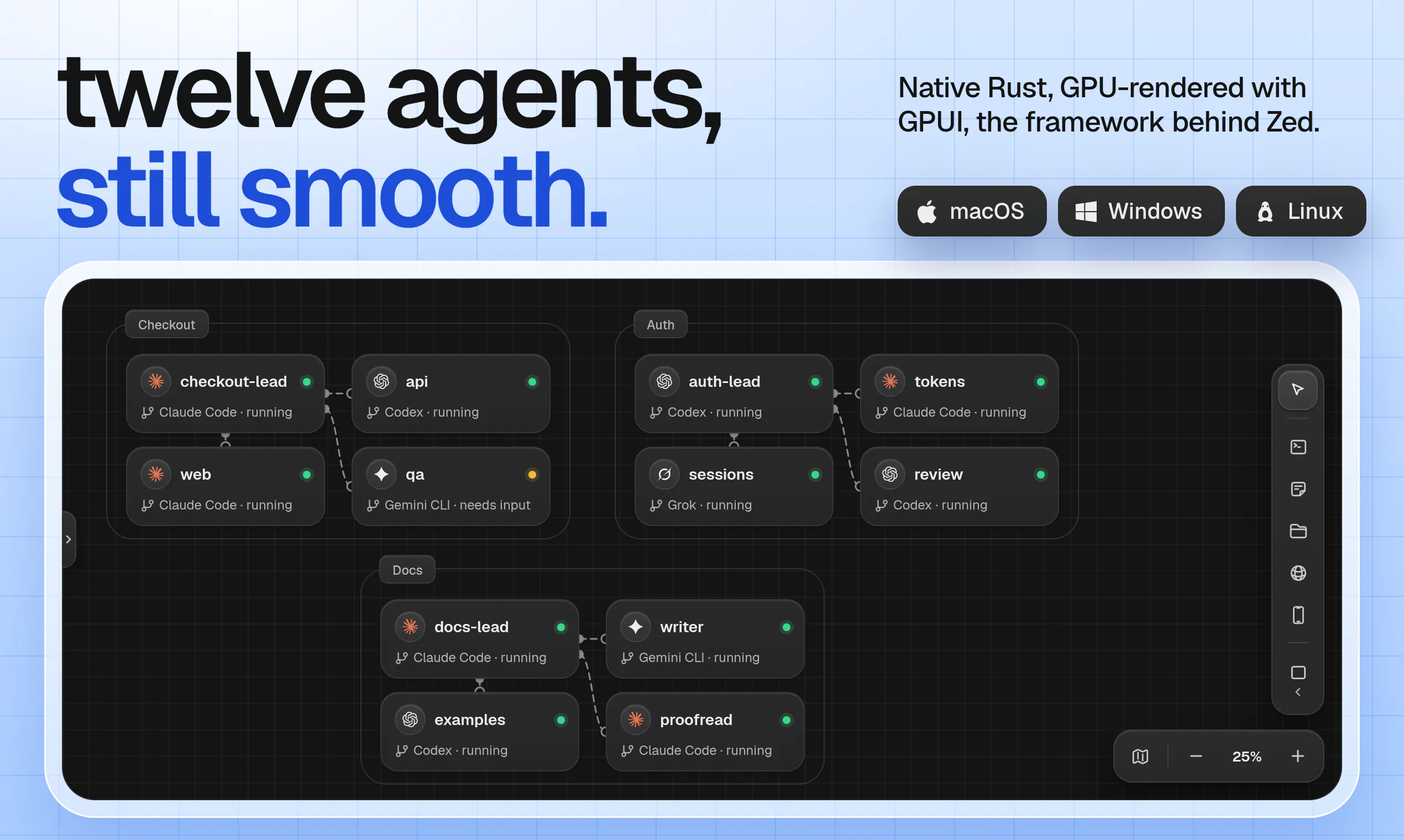
Task: Download for Linux
Action: tap(1301, 211)
